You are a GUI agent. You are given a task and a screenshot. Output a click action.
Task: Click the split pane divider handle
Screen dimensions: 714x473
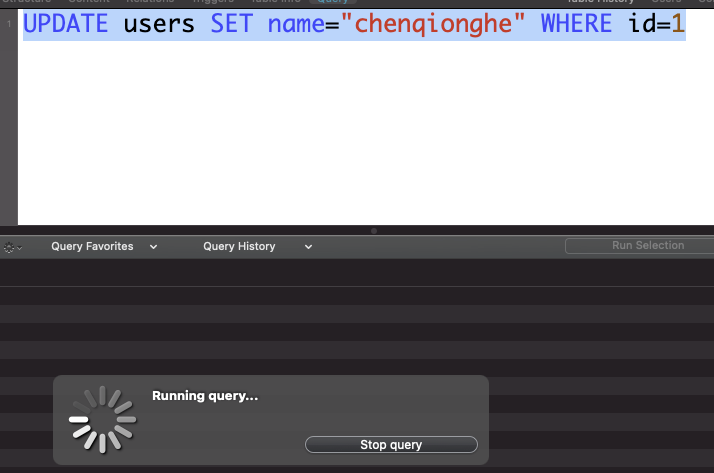coord(374,231)
